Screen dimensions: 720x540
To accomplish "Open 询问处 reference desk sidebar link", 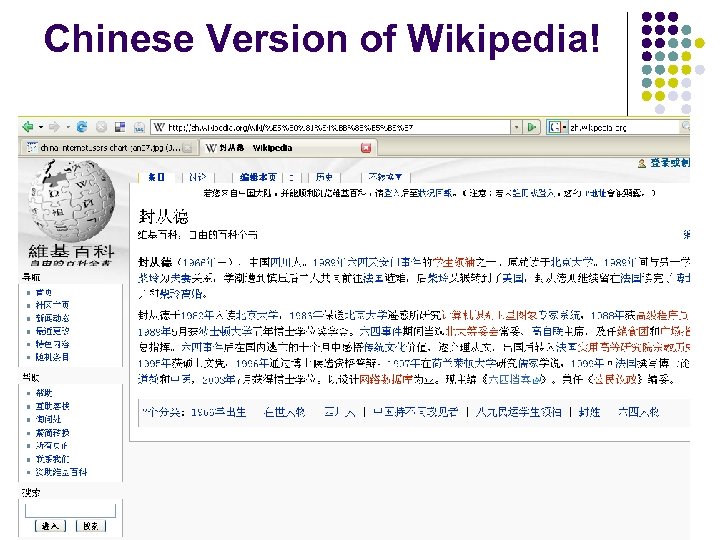I will (x=48, y=419).
